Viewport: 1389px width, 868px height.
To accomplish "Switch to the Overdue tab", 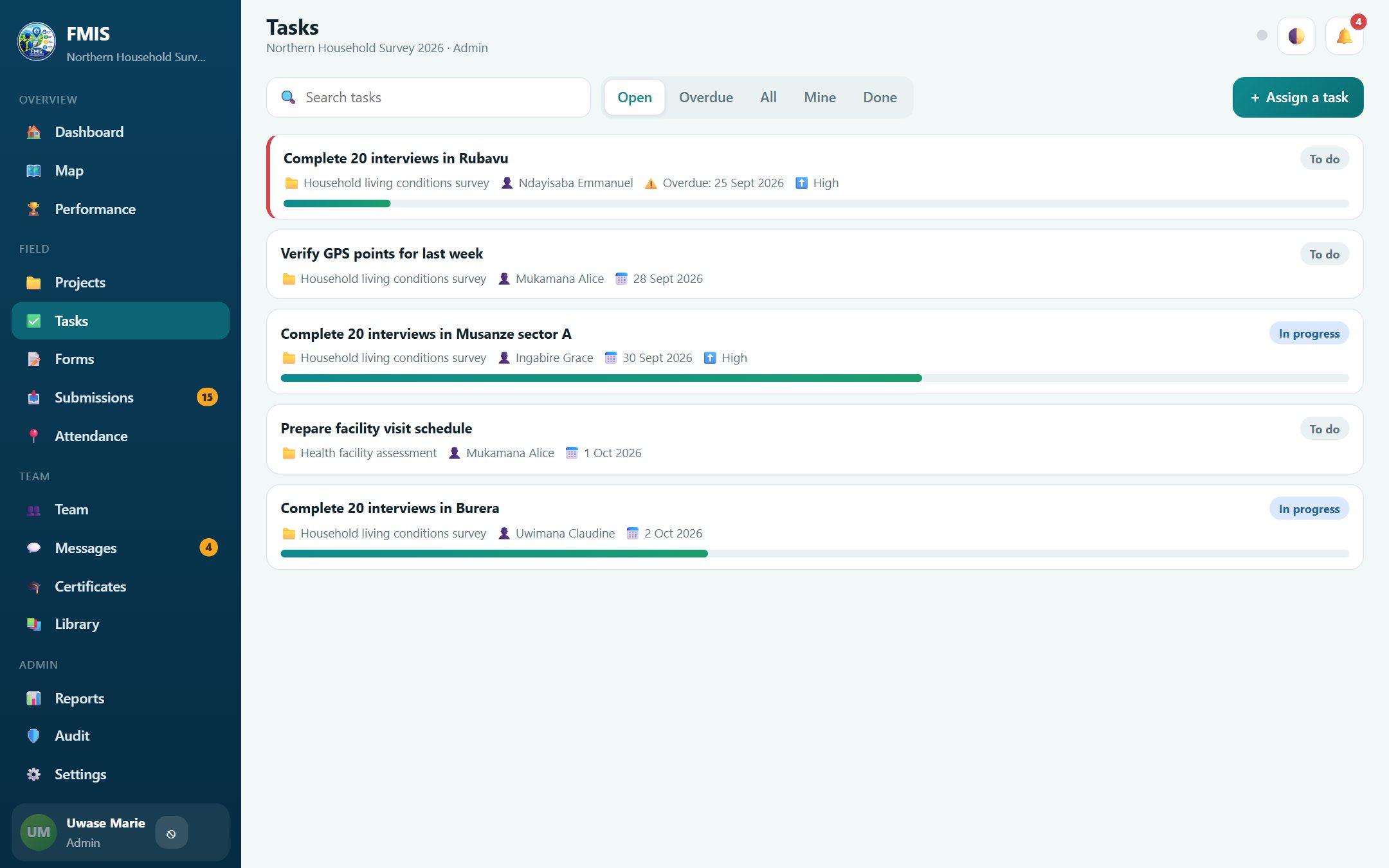I will (706, 97).
